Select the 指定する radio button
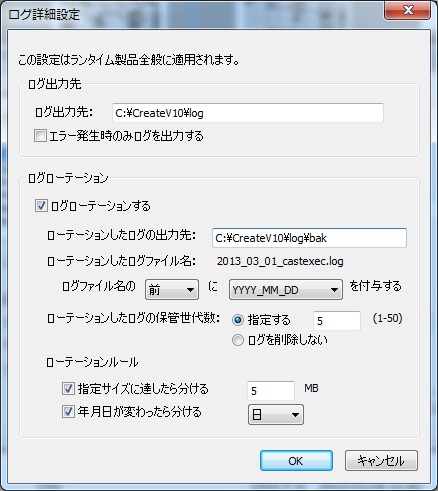 point(238,320)
